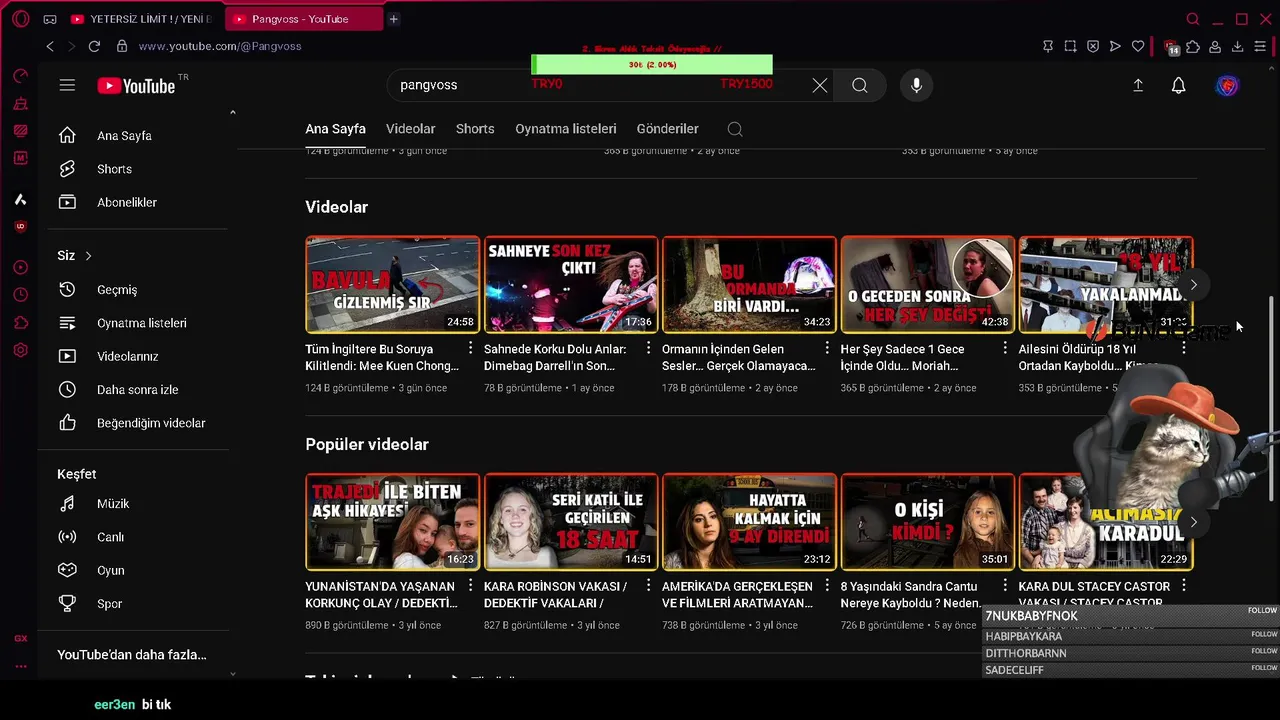Open the browser downloads icon
1280x720 pixels.
pos(1237,46)
